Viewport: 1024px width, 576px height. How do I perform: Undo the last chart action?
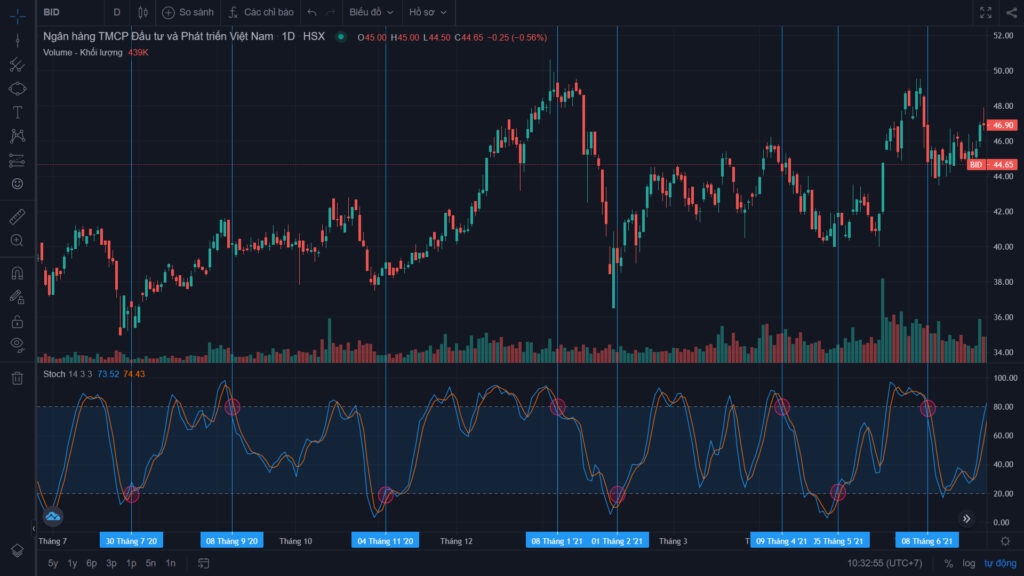(x=312, y=12)
